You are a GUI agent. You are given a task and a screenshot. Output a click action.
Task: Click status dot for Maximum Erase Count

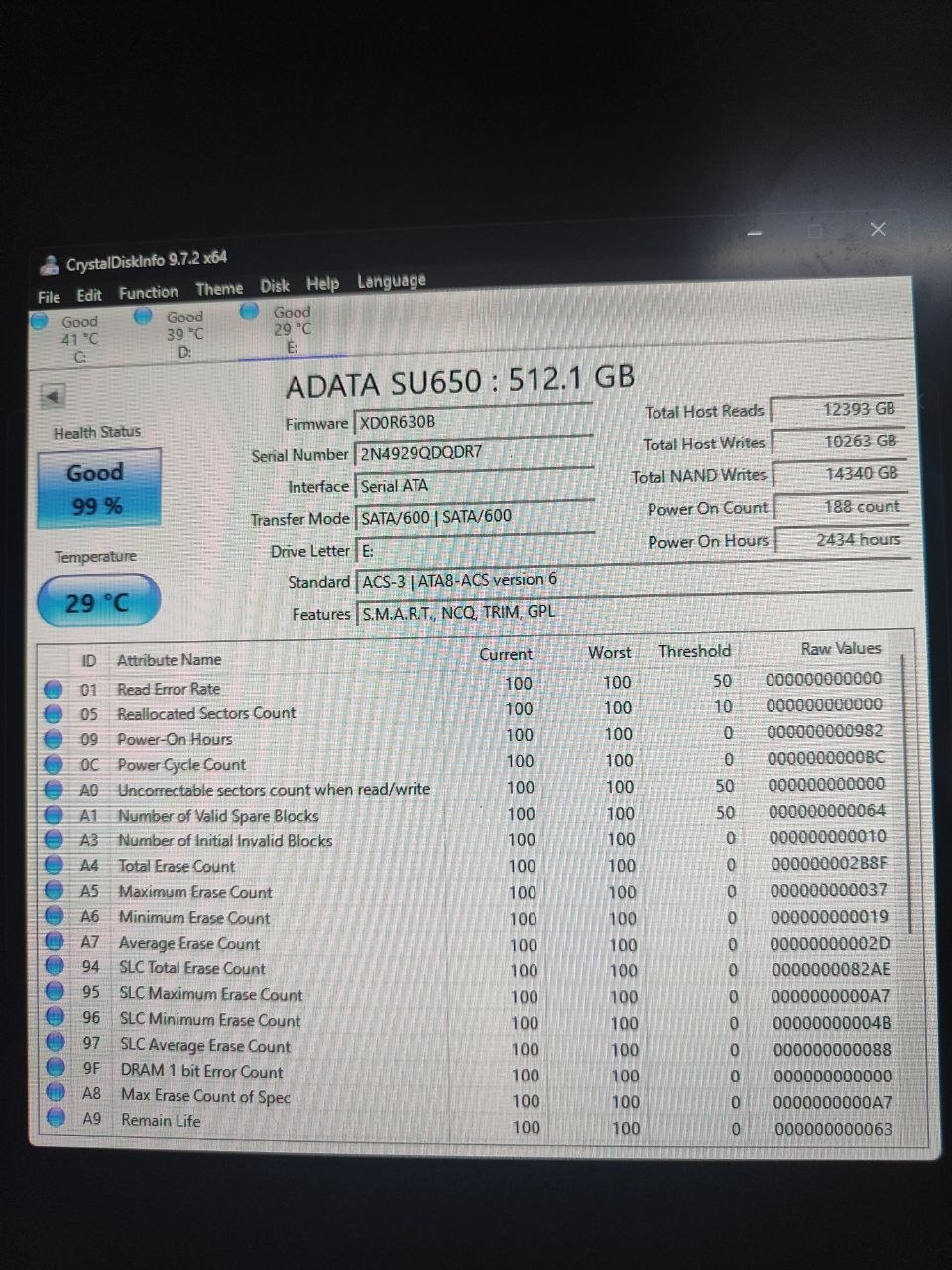point(55,892)
